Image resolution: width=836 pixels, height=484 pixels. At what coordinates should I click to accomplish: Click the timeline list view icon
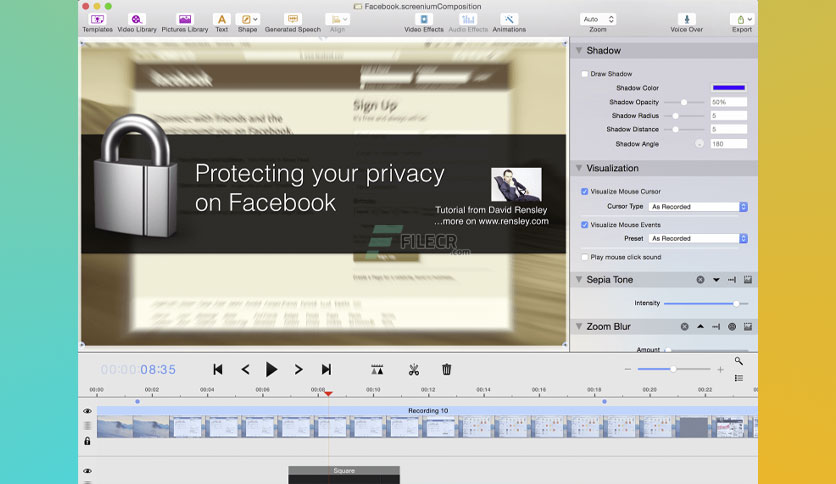(738, 378)
